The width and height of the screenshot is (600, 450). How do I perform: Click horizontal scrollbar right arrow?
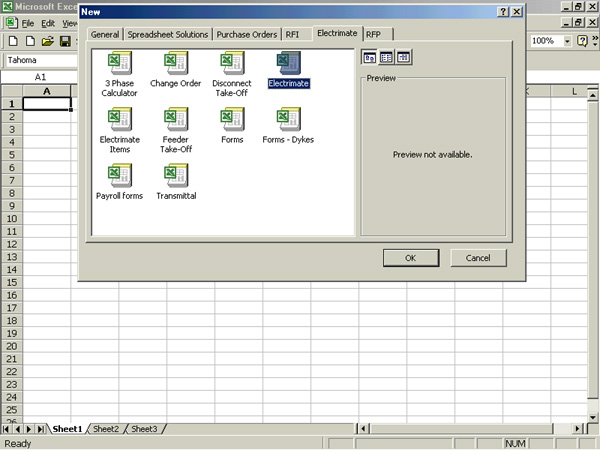pos(577,429)
